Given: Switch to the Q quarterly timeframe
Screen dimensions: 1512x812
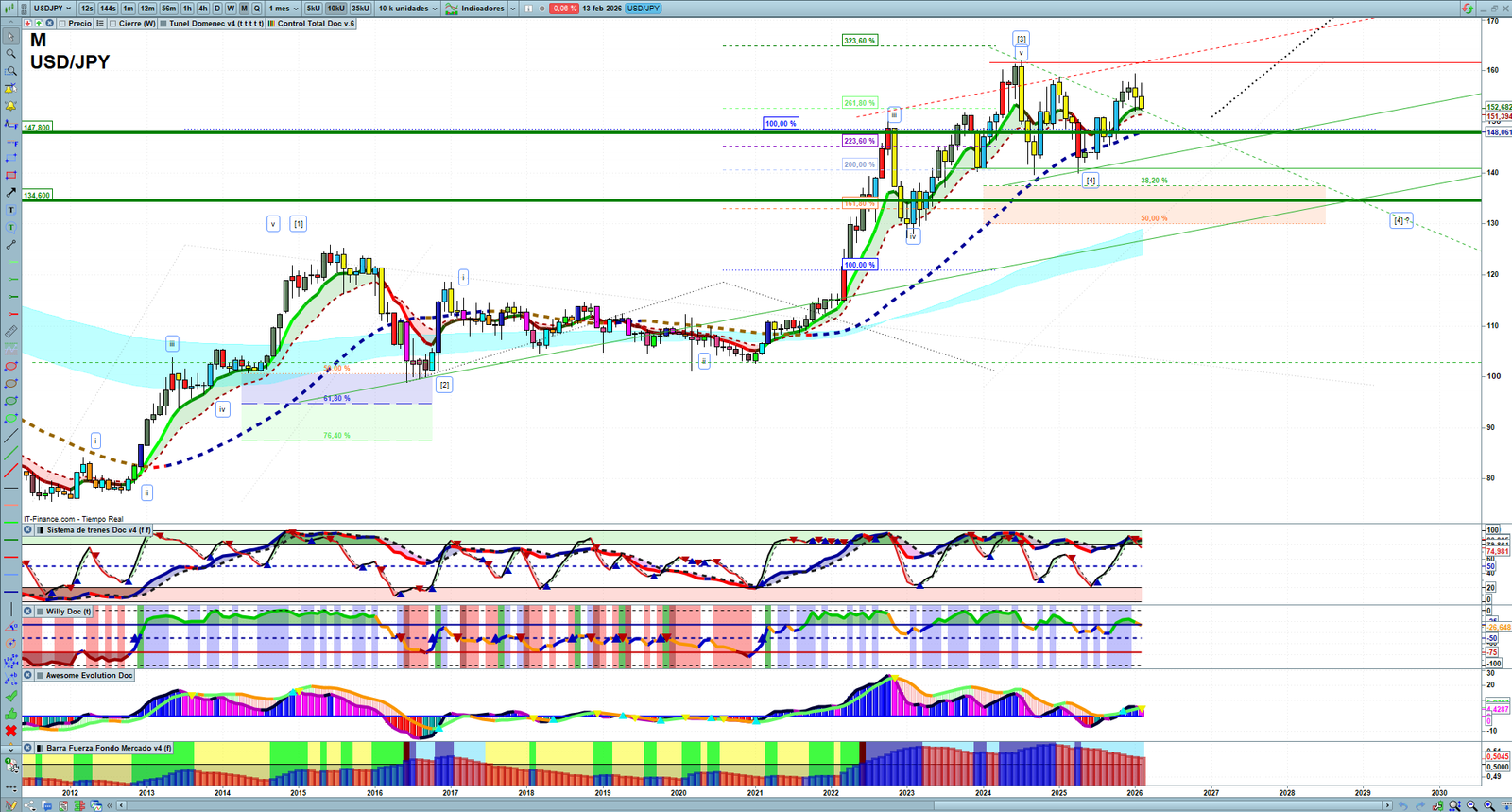Looking at the screenshot, I should [x=257, y=9].
